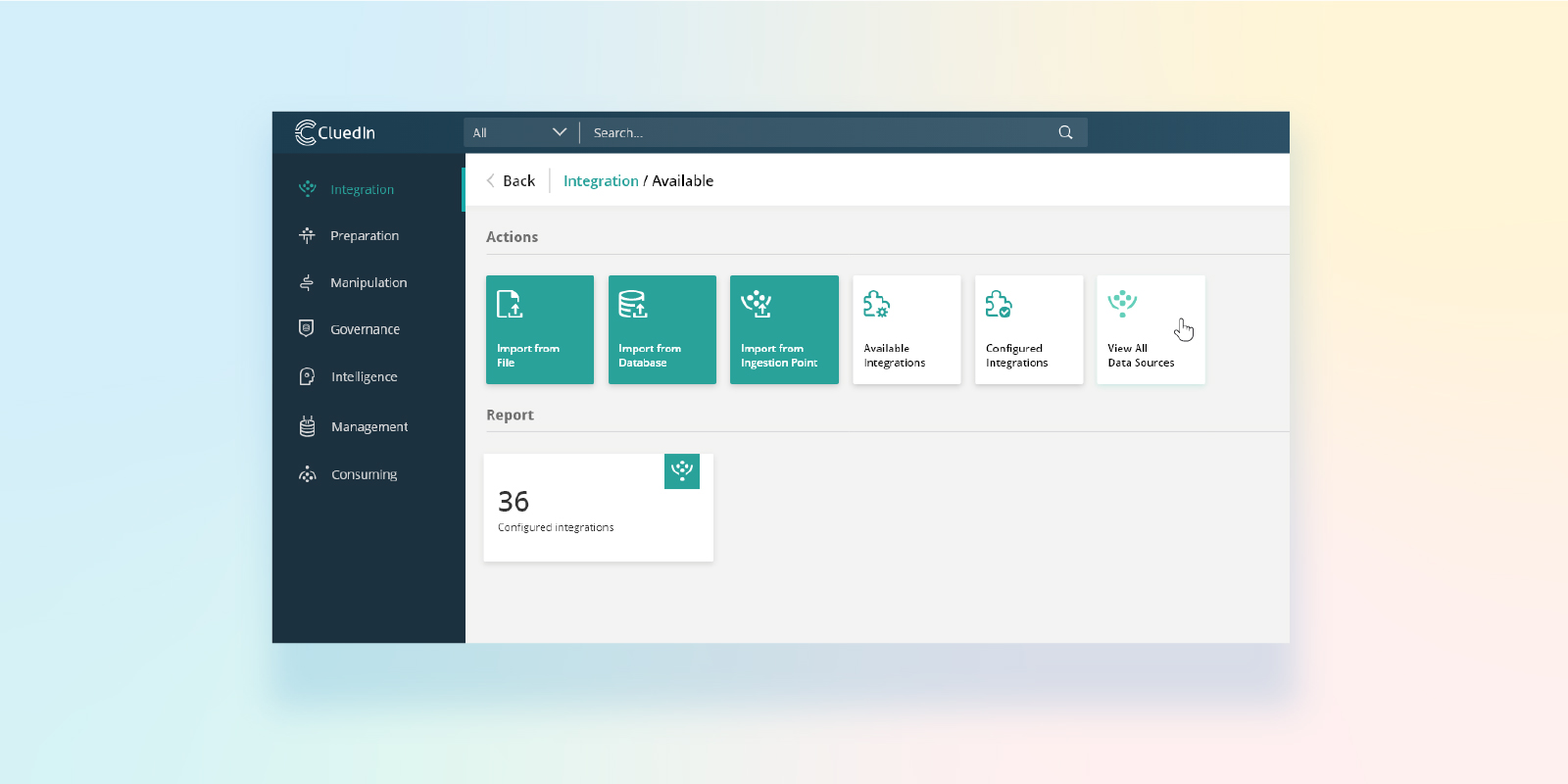This screenshot has height=784, width=1568.
Task: Click the Manipulation sidebar icon
Action: pyautogui.click(x=307, y=282)
